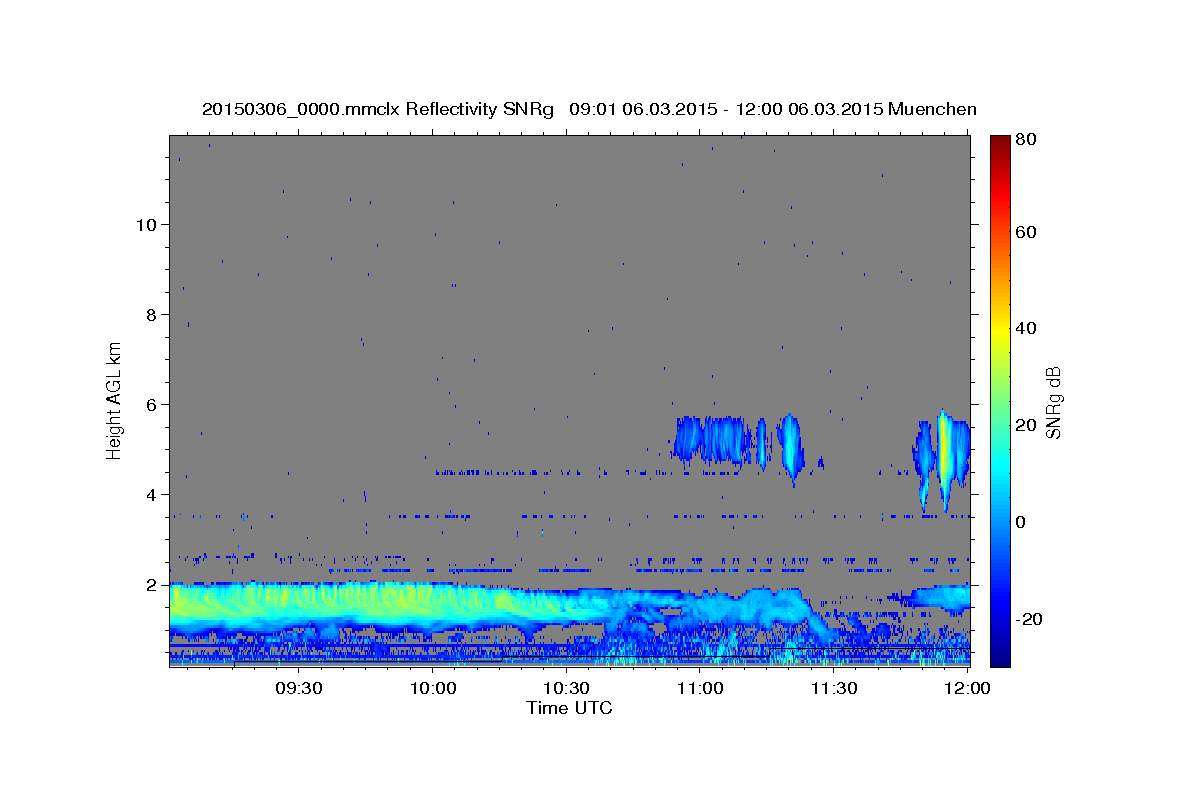The height and width of the screenshot is (800, 1200).
Task: Click the 'Time UTC' axis label
Action: (x=569, y=708)
